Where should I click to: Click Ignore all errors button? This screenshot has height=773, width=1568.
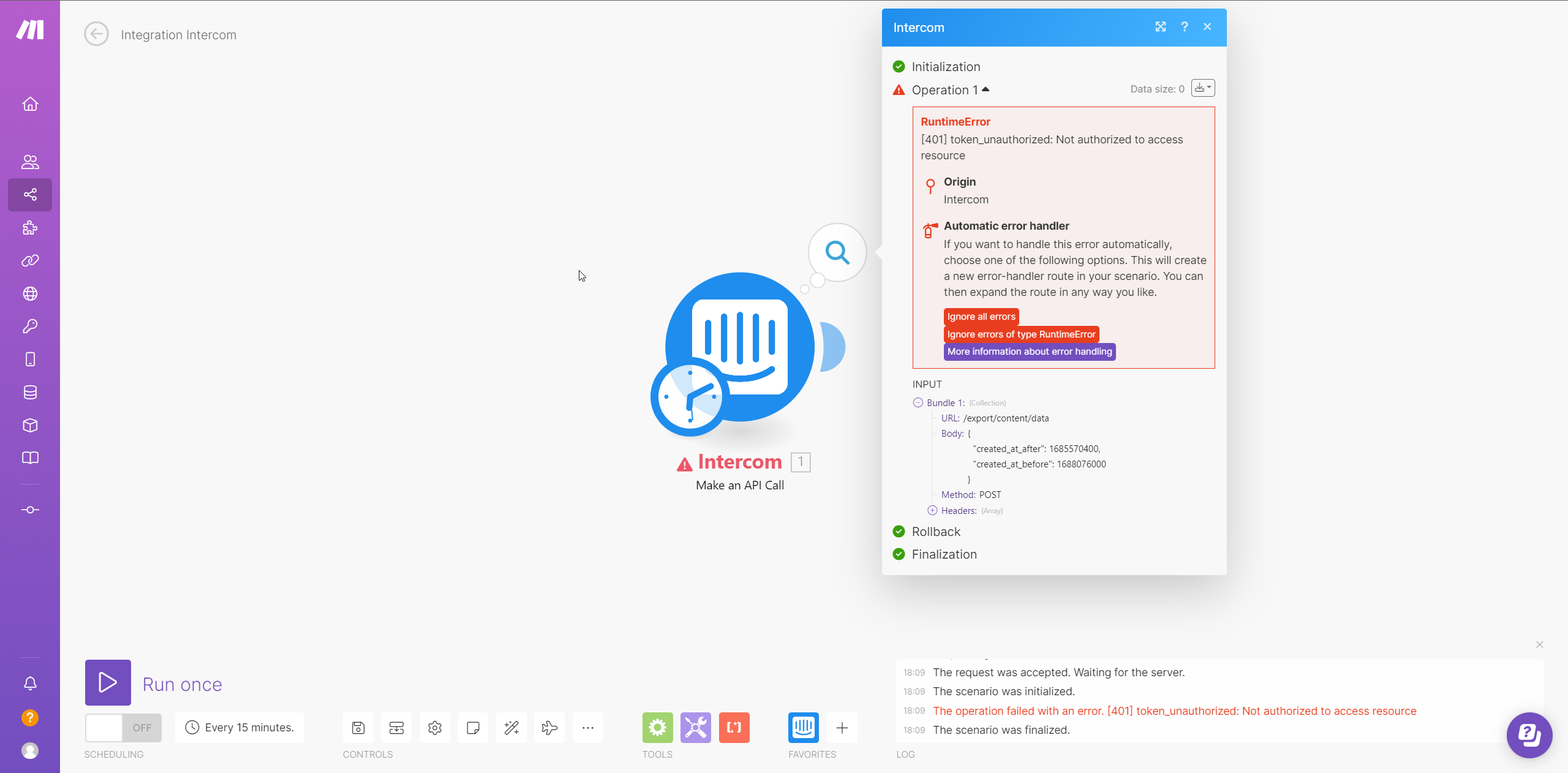[981, 317]
